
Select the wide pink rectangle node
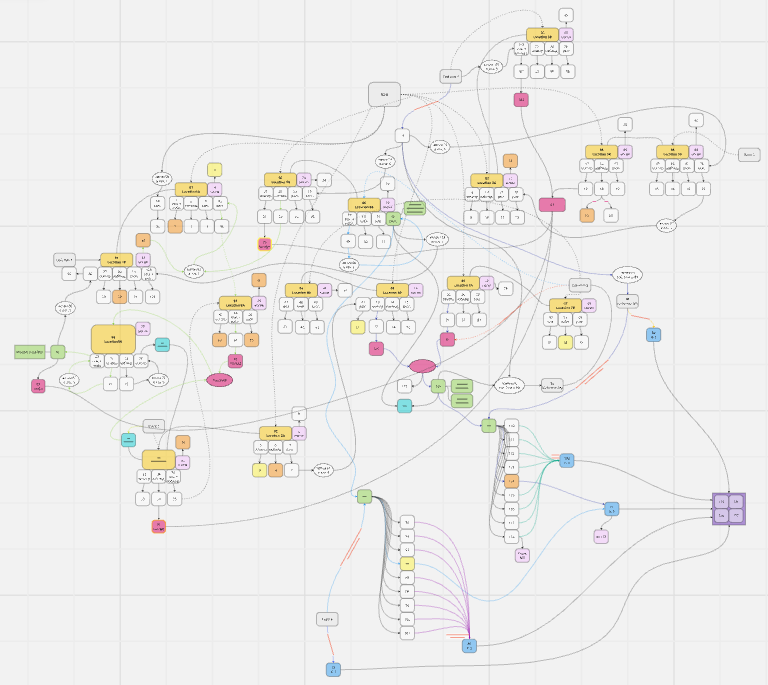click(552, 204)
